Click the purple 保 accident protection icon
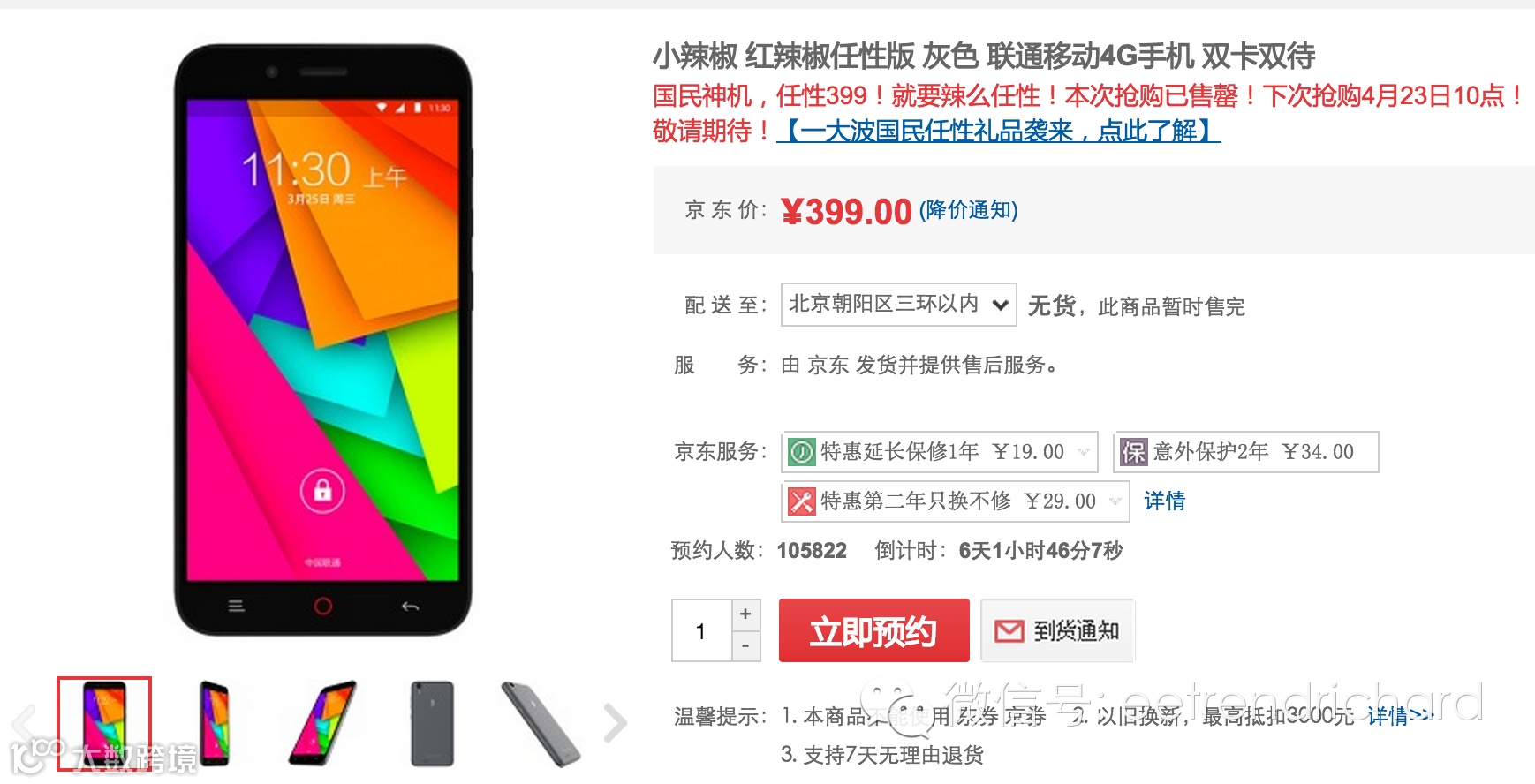This screenshot has width=1535, height=784. pos(1133,452)
